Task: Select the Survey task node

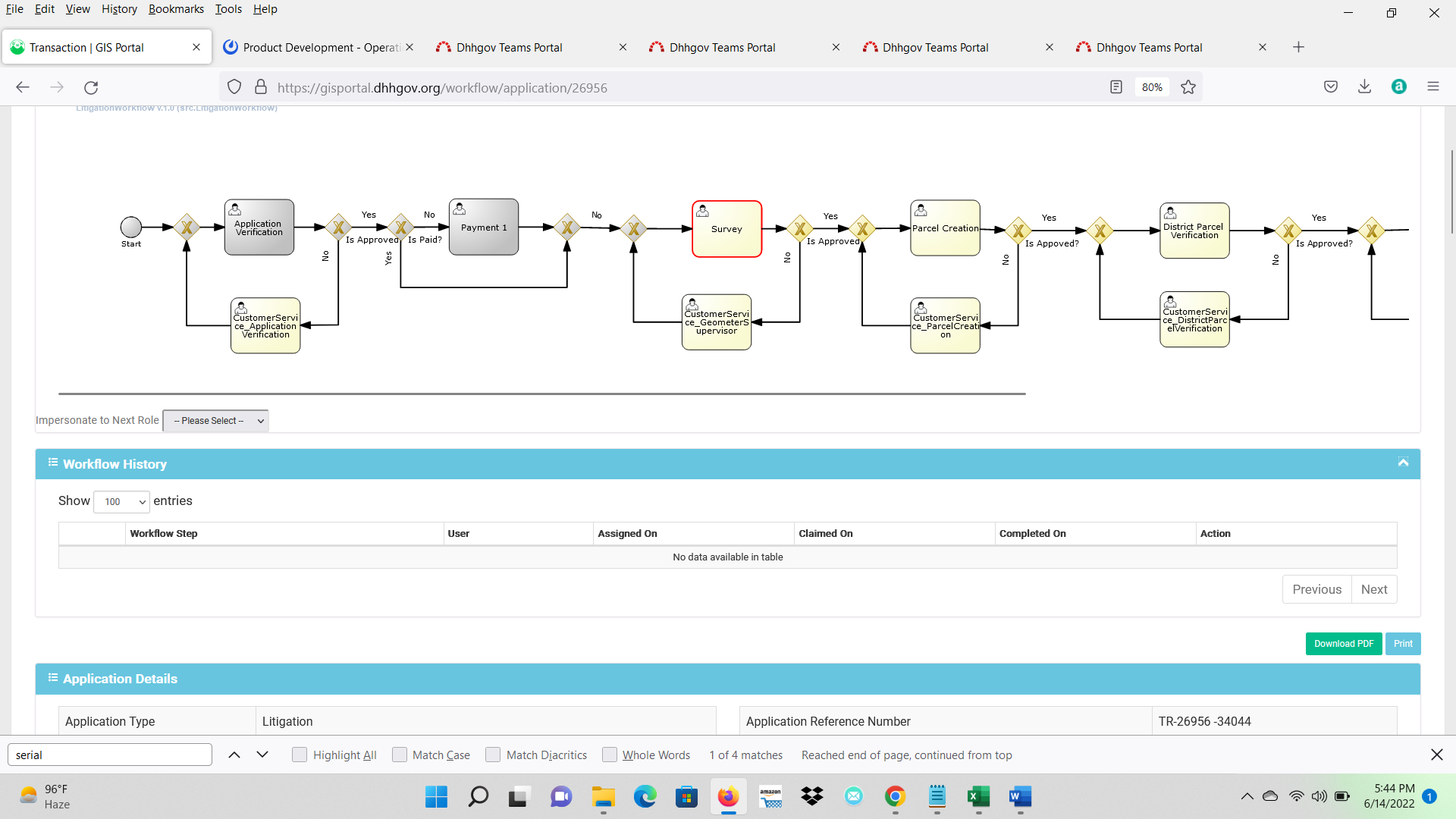Action: pos(726,229)
